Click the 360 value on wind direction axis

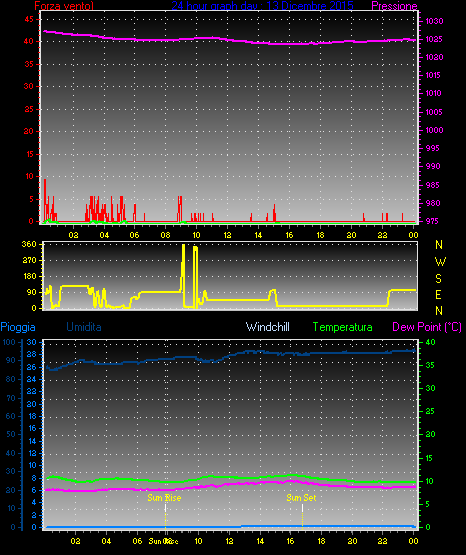pyautogui.click(x=29, y=244)
